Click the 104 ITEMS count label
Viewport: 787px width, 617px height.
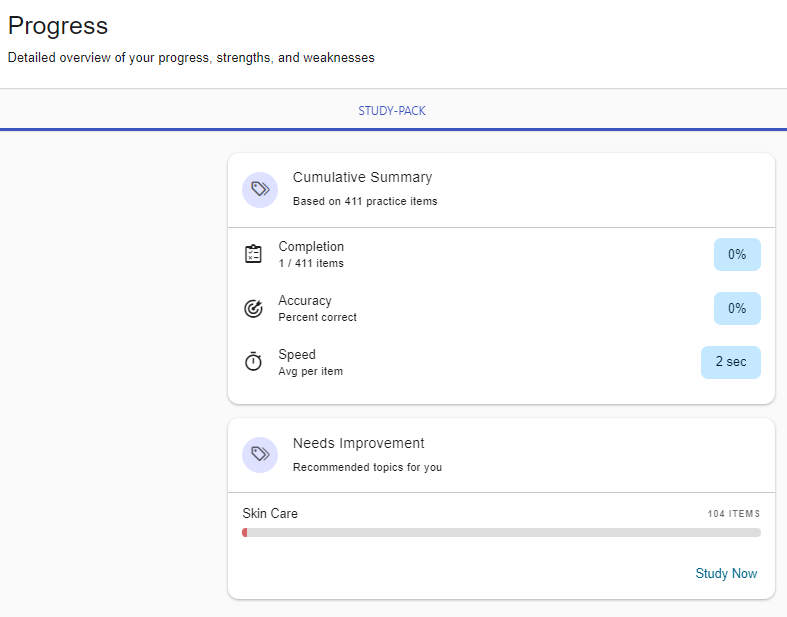733,514
